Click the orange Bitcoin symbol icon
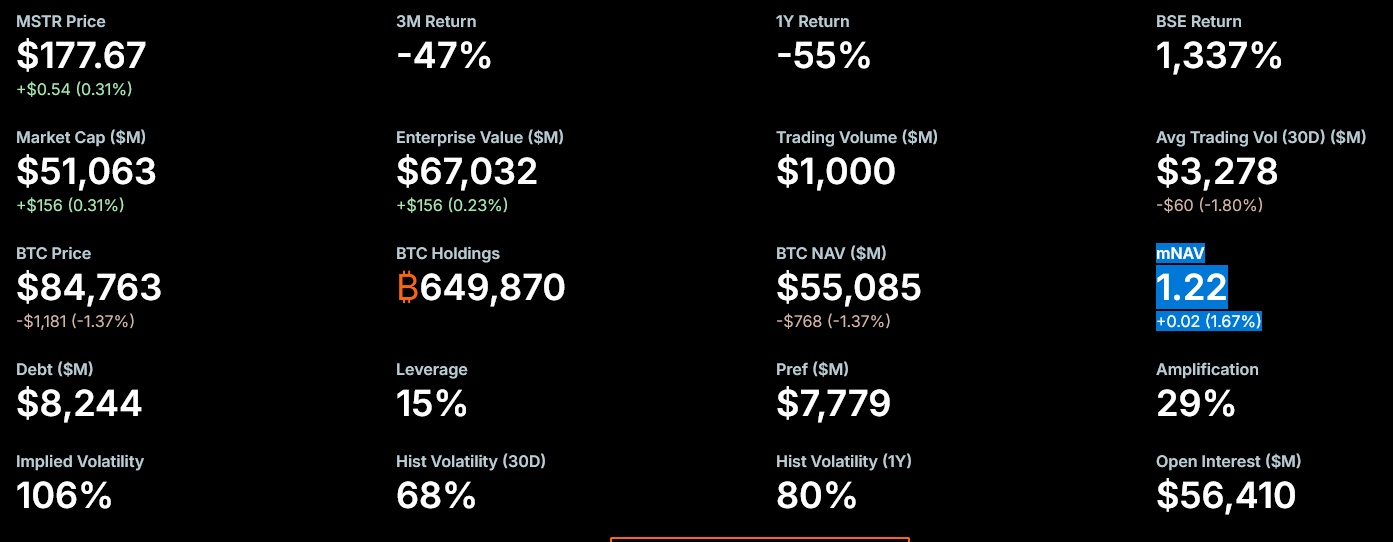The image size is (1393, 542). [407, 288]
